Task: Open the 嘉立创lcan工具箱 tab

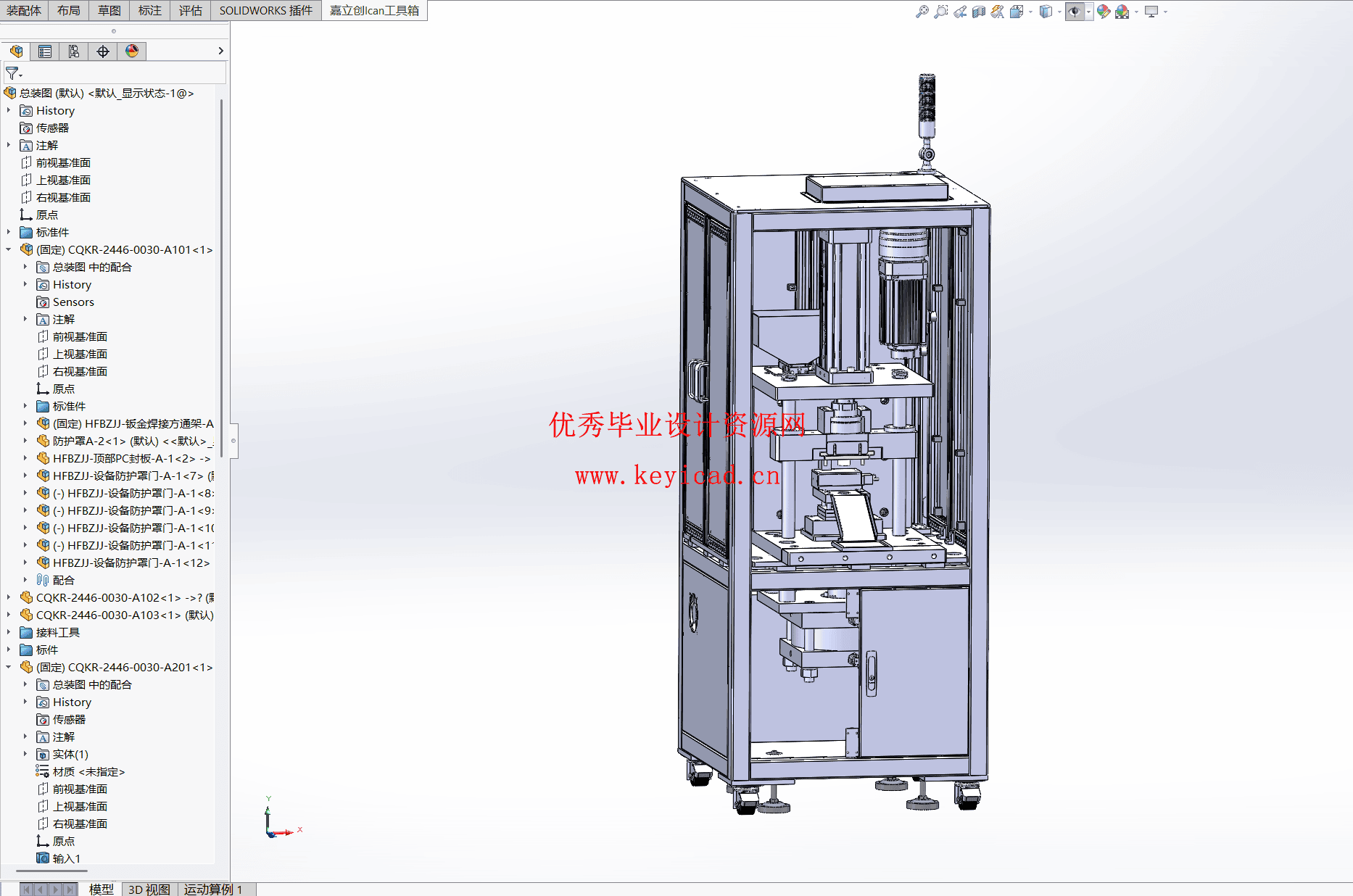Action: click(374, 10)
